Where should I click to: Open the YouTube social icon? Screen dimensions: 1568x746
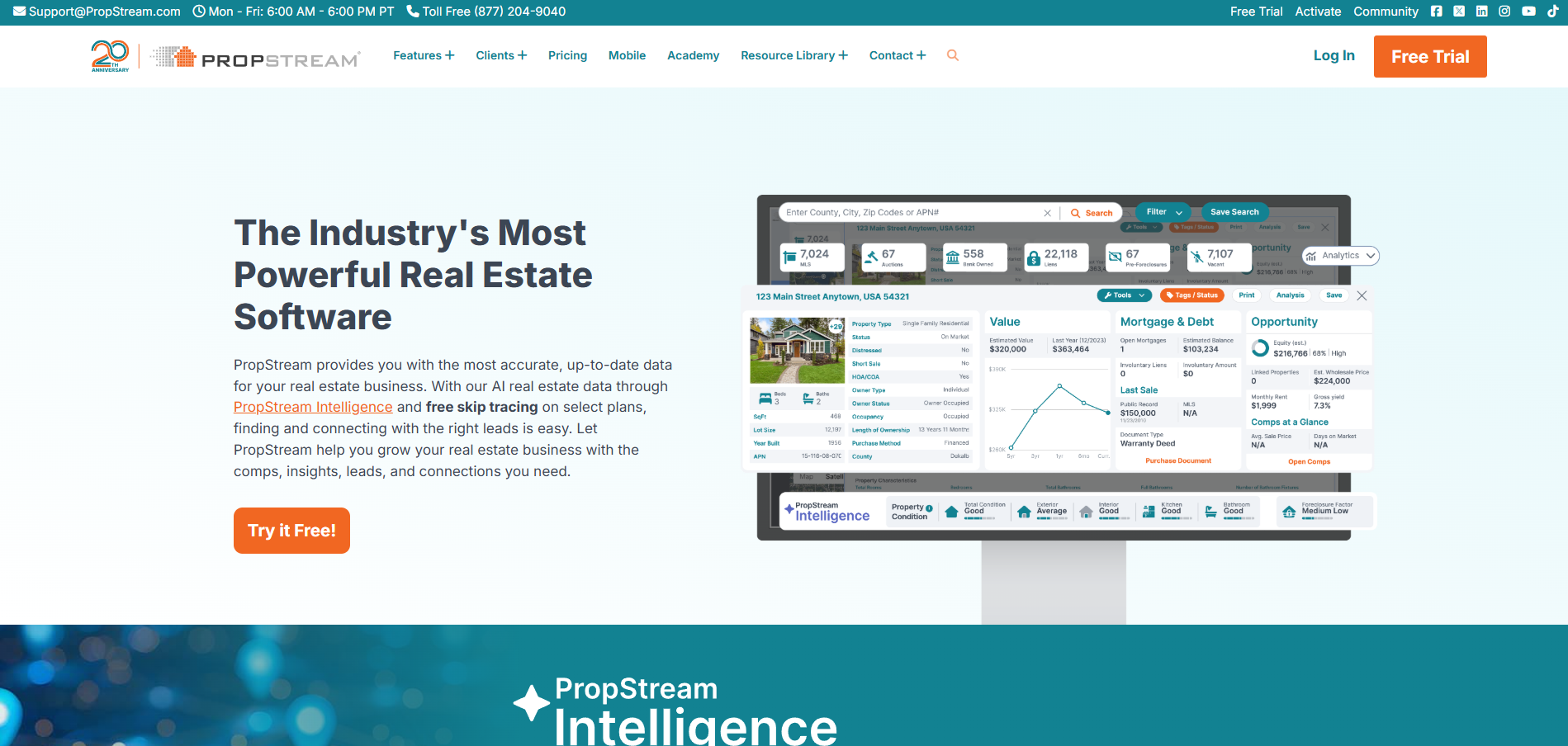tap(1529, 12)
